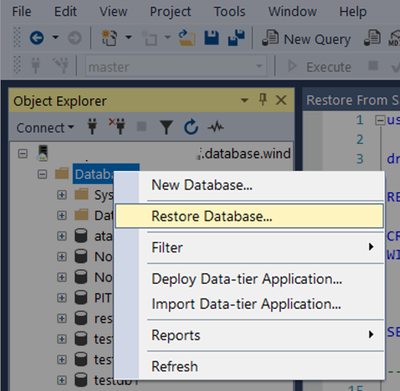The image size is (400, 391).
Task: Open the Filter submenu in the context menu
Action: [x=249, y=247]
